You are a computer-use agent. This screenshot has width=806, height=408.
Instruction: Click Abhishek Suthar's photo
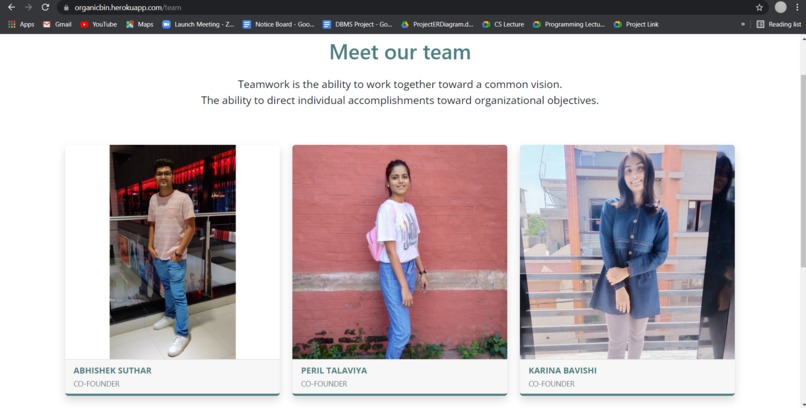point(173,252)
